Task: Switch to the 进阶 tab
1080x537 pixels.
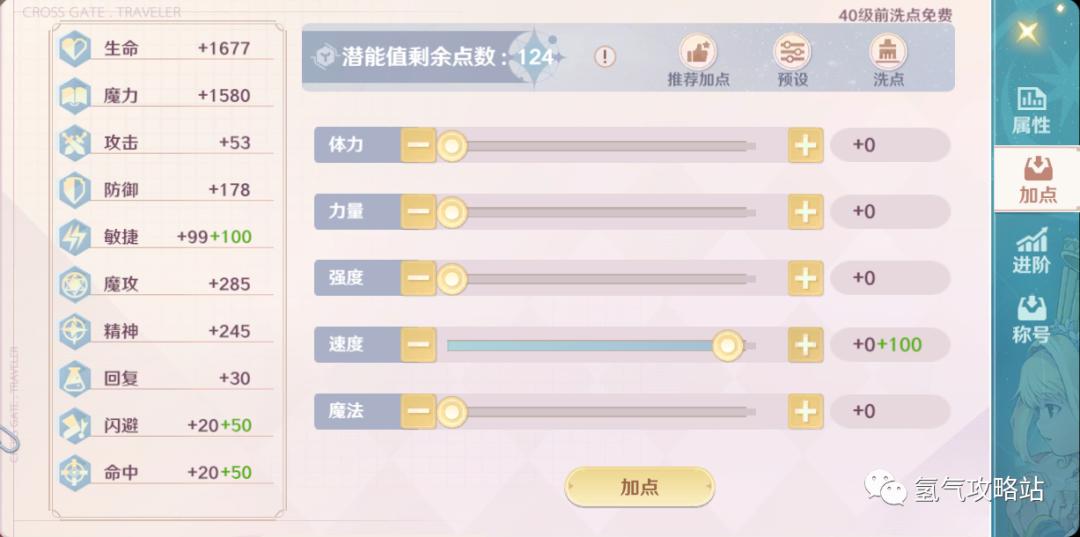Action: [x=1032, y=251]
